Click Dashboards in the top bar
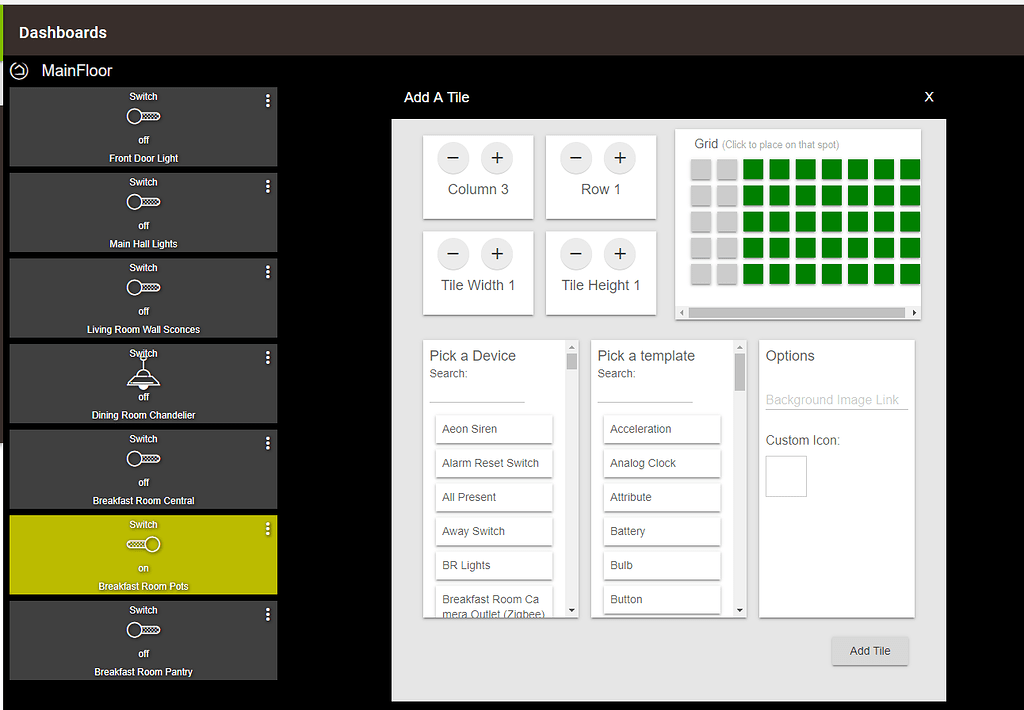 tap(62, 32)
